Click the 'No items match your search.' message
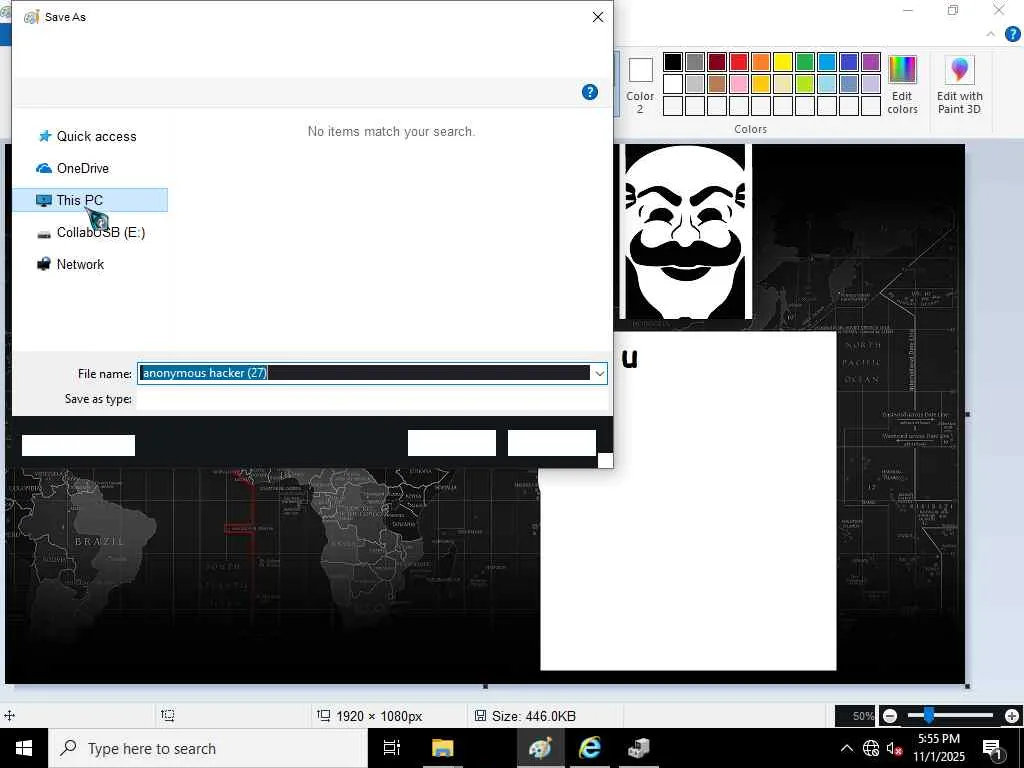The height and width of the screenshot is (768, 1024). [391, 131]
